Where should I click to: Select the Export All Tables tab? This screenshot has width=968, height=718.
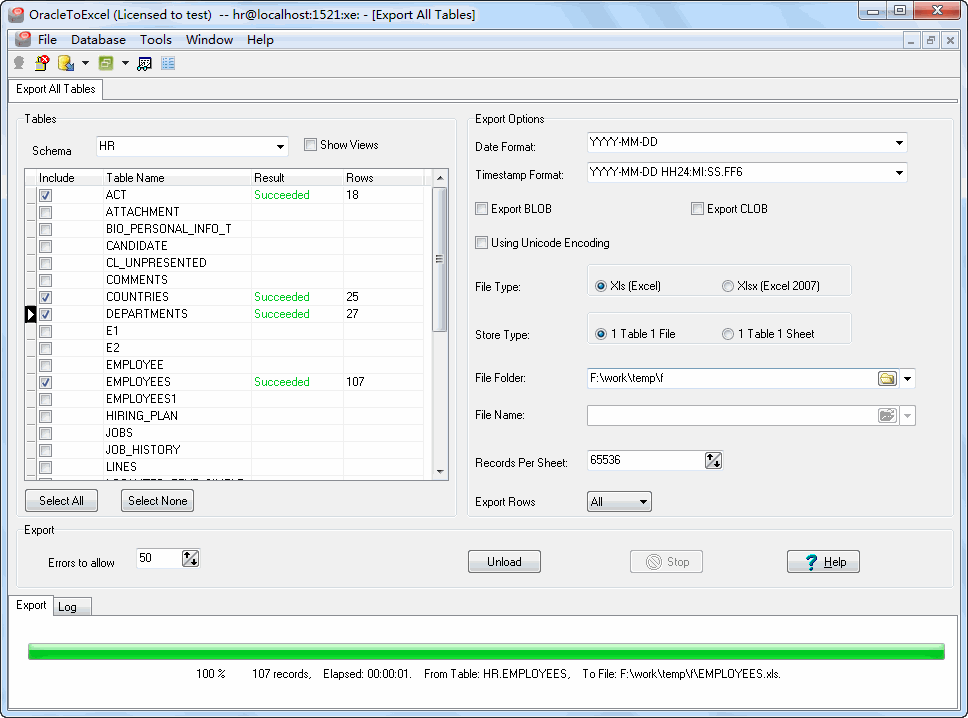(56, 89)
